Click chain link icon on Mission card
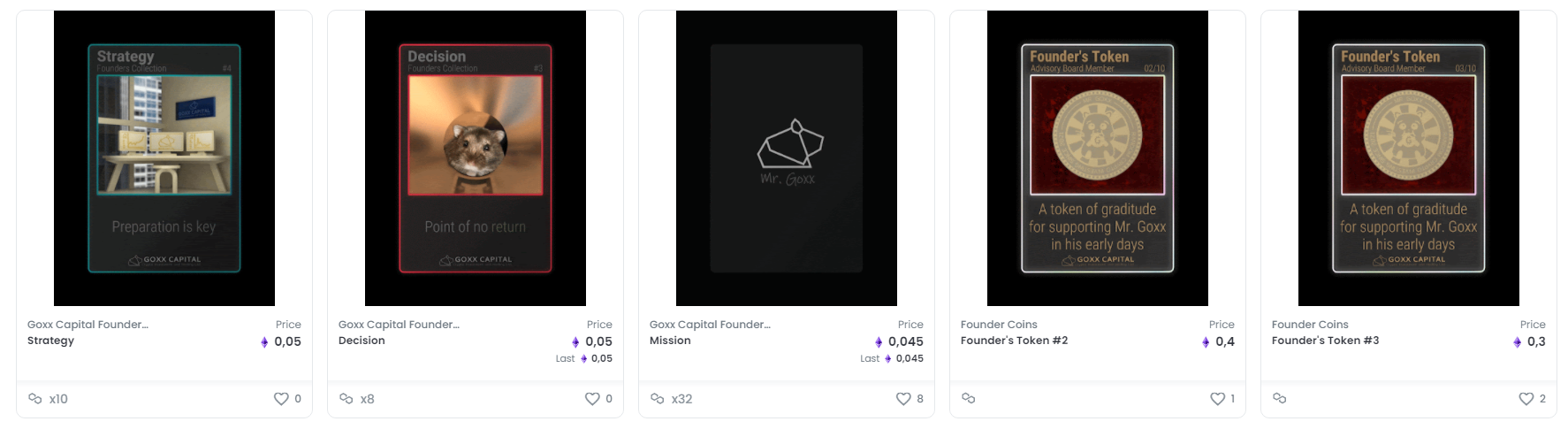The width and height of the screenshot is (1568, 429). (658, 399)
